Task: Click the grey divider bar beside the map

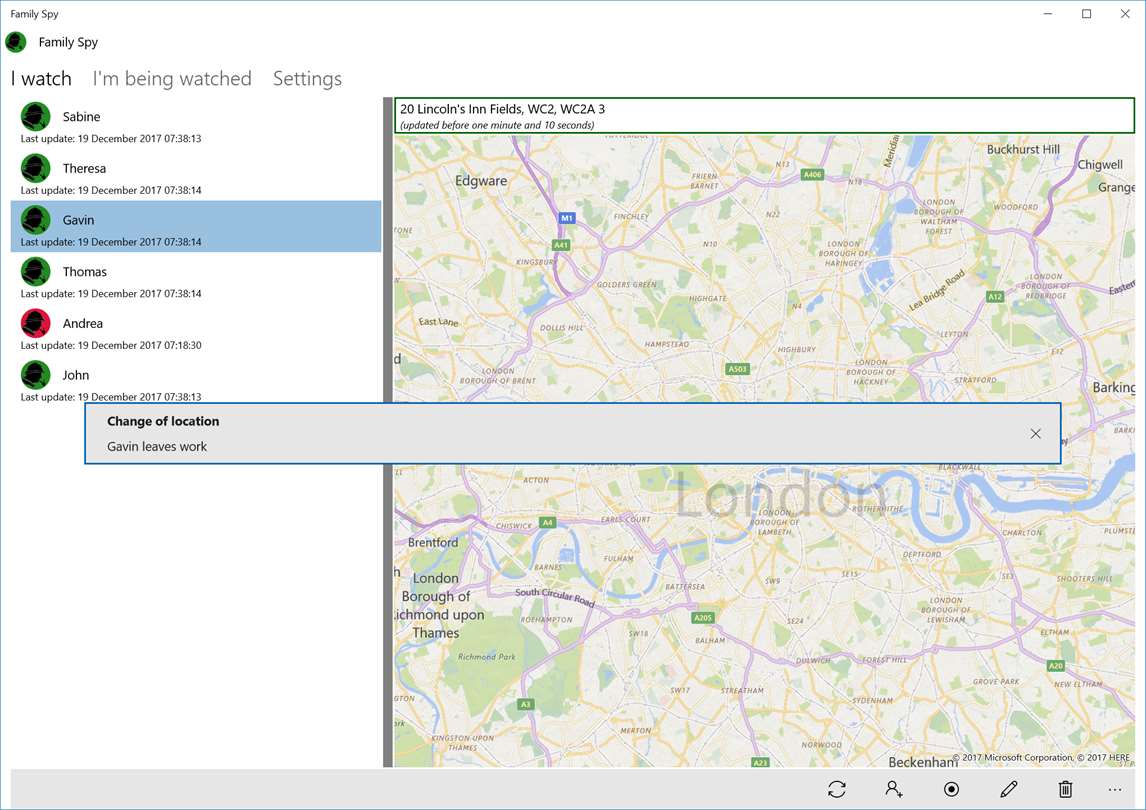Action: click(x=388, y=432)
